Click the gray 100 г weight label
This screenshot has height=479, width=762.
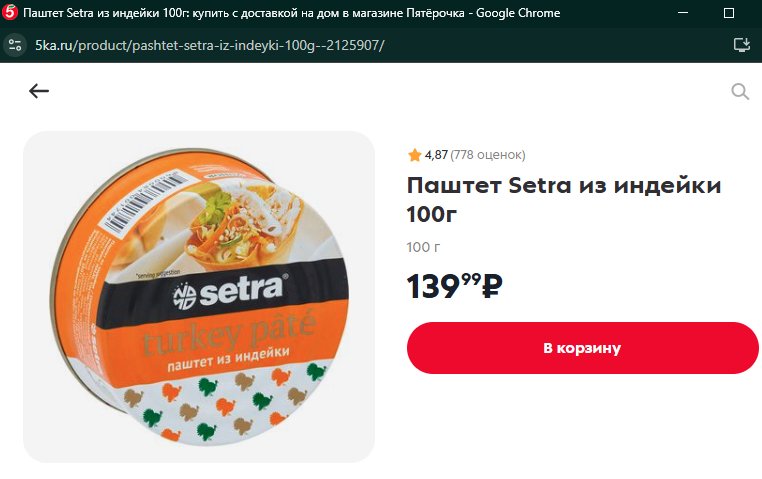pyautogui.click(x=423, y=247)
